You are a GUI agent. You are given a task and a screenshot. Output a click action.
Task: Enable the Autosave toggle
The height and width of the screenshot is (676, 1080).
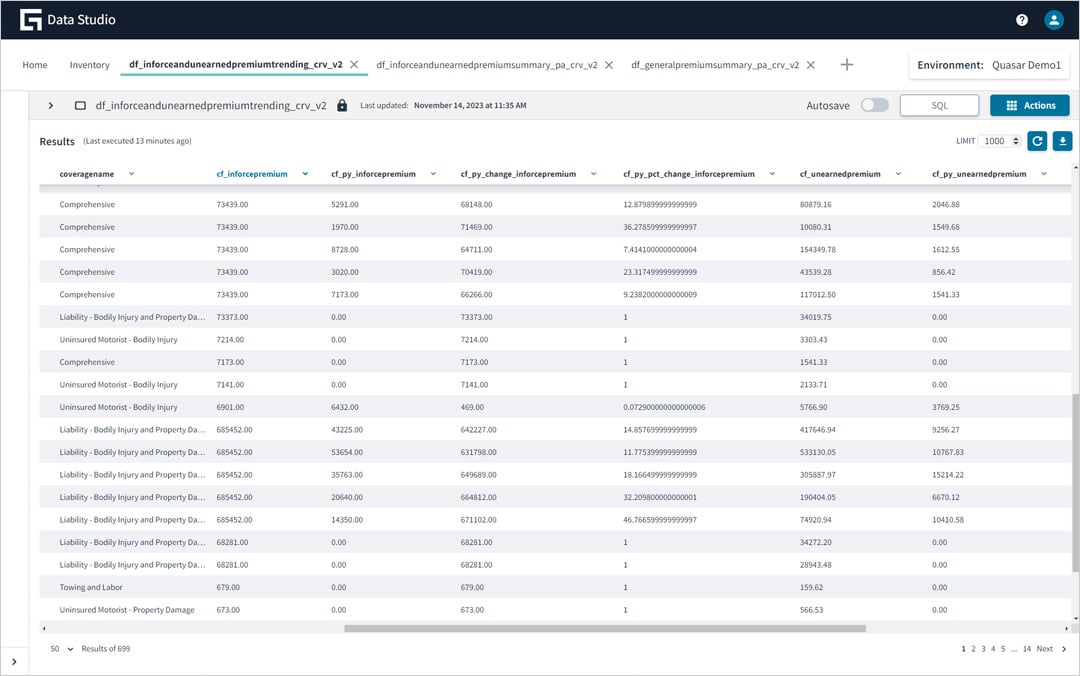pos(874,104)
